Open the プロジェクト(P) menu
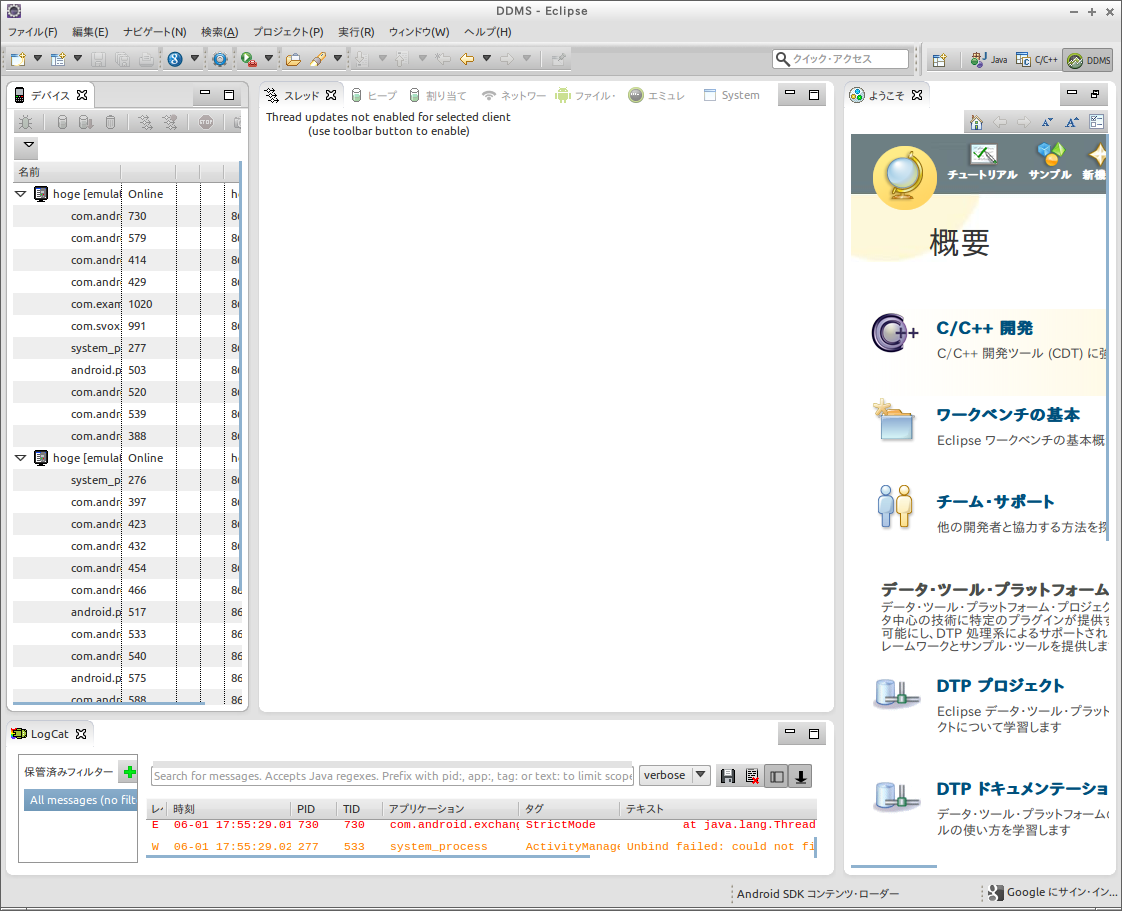The width and height of the screenshot is (1122, 911). click(288, 32)
